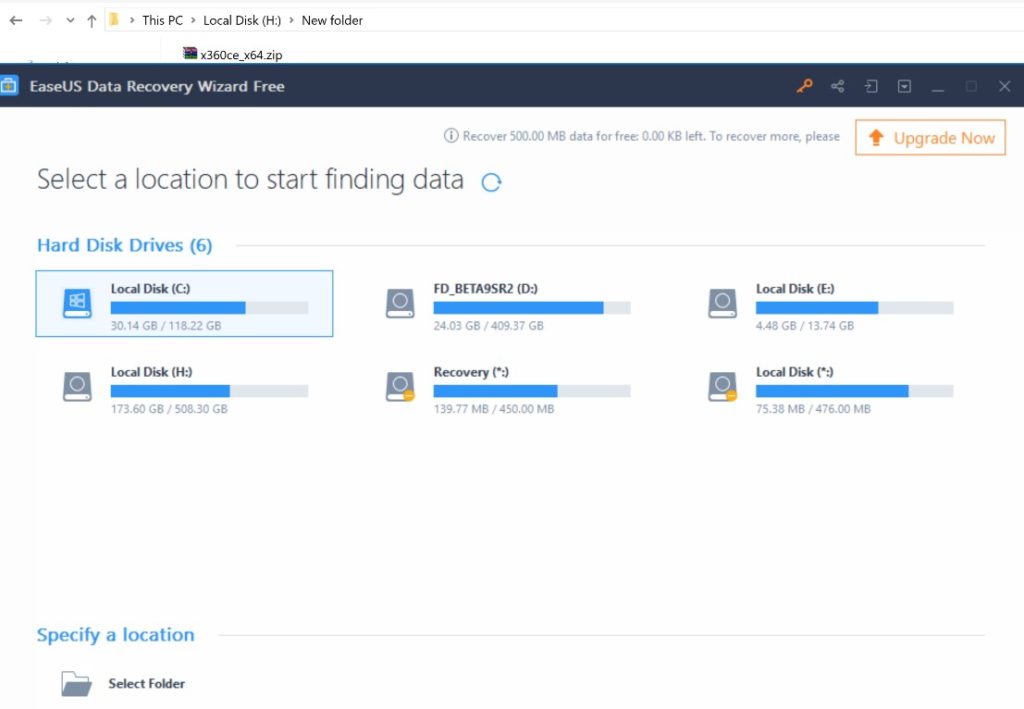This screenshot has height=709, width=1024.
Task: Go up one folder in File Explorer
Action: [x=91, y=21]
